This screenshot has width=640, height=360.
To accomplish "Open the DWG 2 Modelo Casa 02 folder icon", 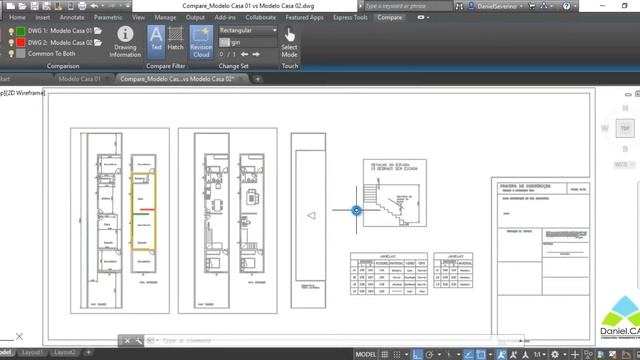I will tap(98, 42).
